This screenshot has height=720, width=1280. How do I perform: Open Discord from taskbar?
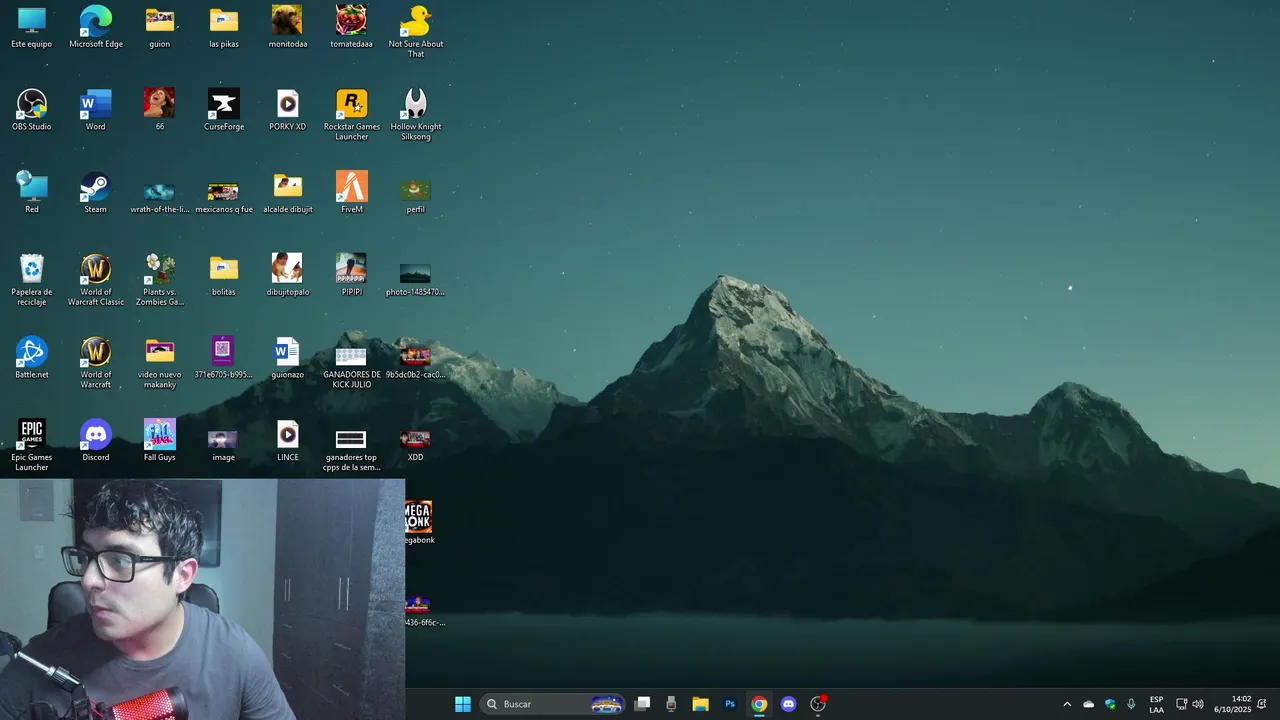(788, 704)
